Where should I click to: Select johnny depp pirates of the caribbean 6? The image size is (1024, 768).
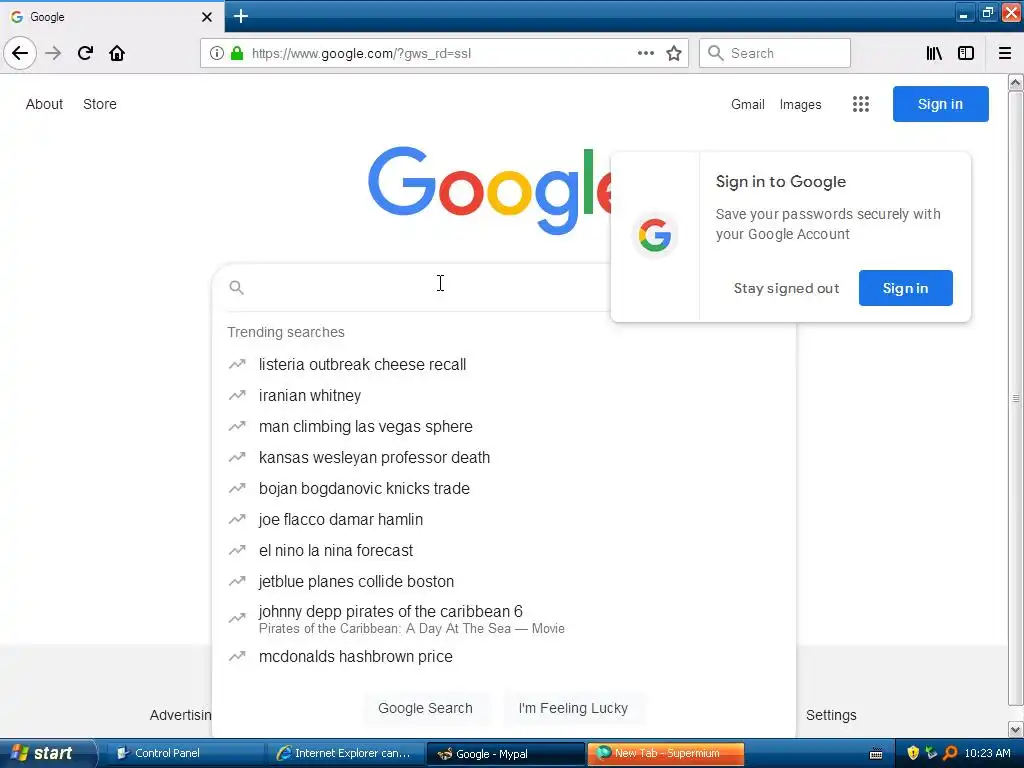[x=504, y=619]
